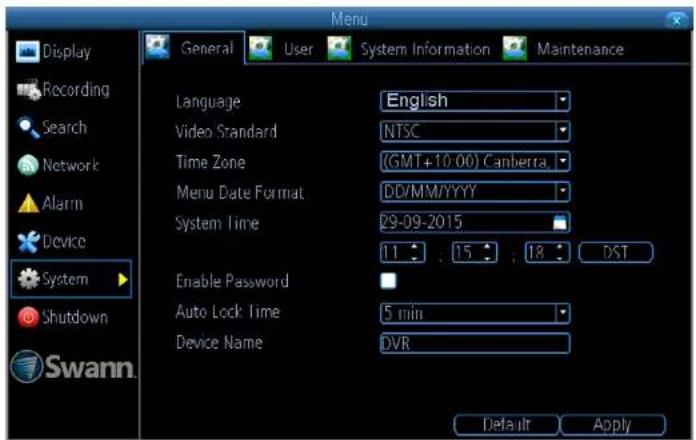Image resolution: width=696 pixels, height=440 pixels.
Task: Click the seconds stepper showing 18
Action: [x=547, y=253]
